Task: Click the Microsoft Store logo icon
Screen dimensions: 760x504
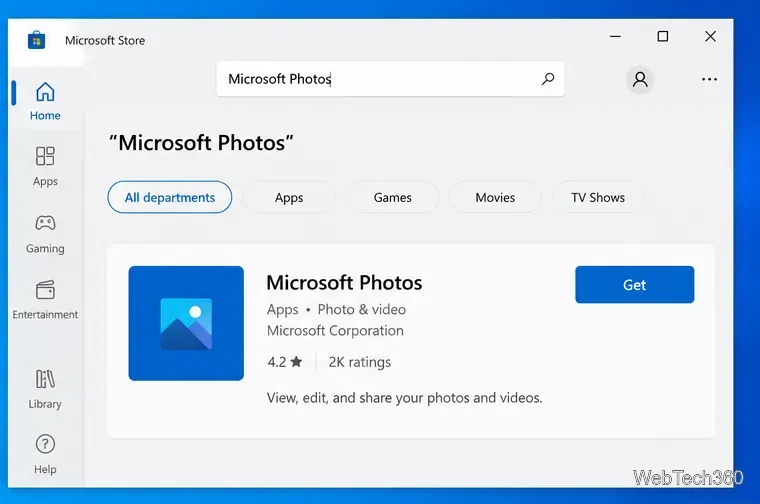Action: click(x=36, y=40)
